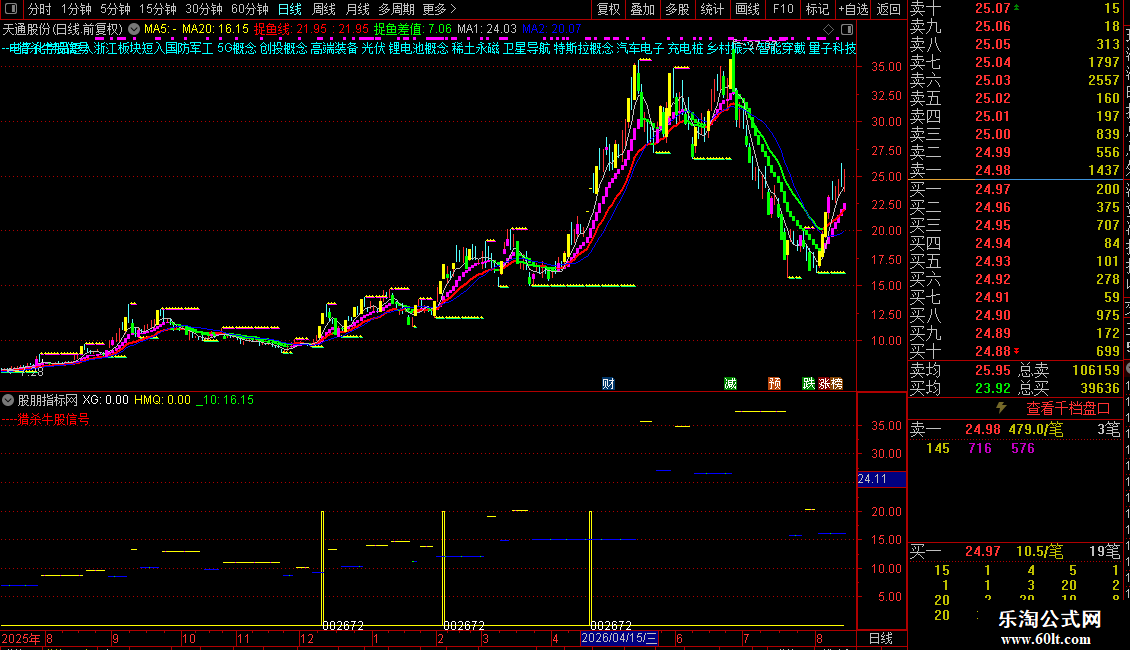This screenshot has width=1130, height=650.
Task: Select the 30分钟 period
Action: [x=203, y=9]
